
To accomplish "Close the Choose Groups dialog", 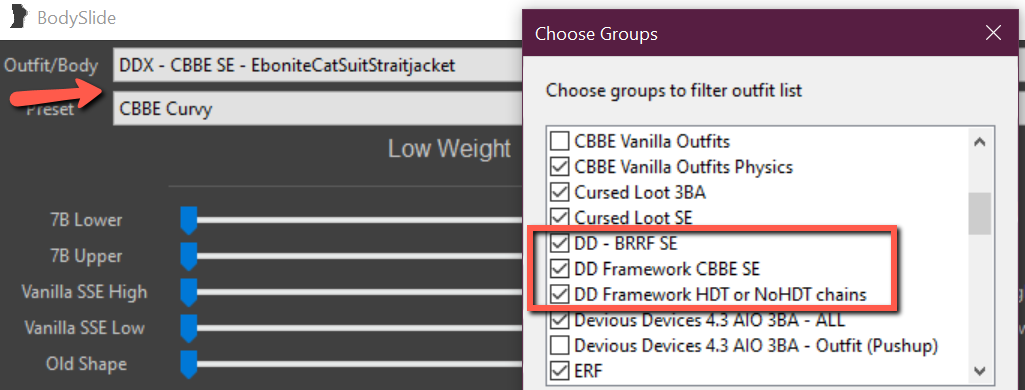I will pos(994,33).
